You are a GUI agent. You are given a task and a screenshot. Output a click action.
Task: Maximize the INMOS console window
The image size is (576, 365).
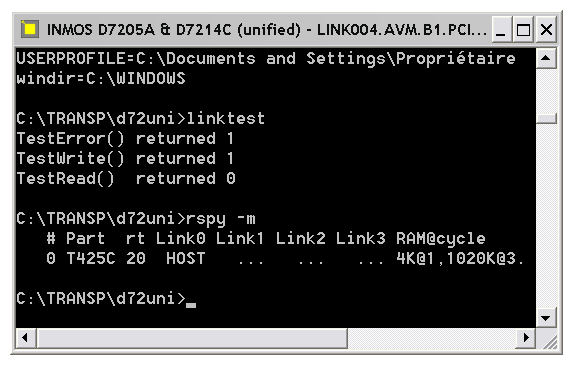coord(523,29)
